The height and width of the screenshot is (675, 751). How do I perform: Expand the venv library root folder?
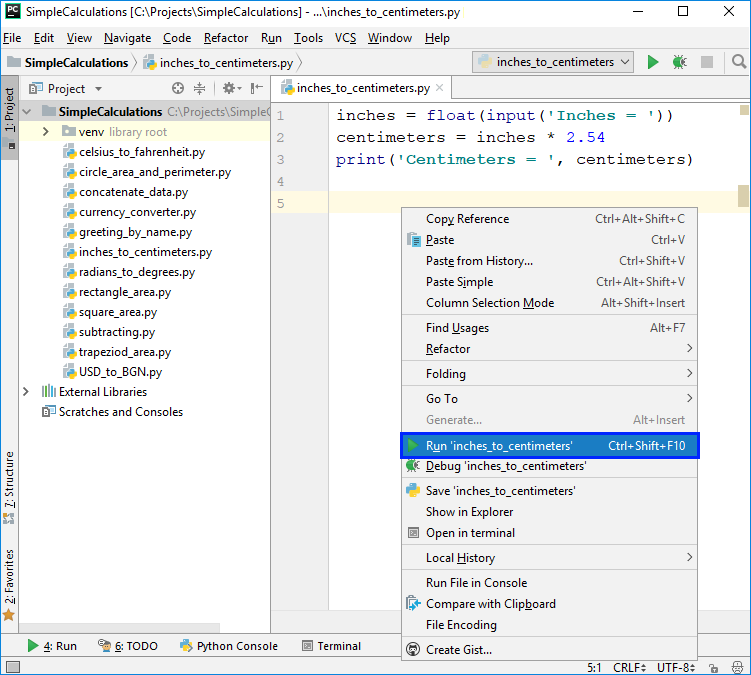pos(46,132)
